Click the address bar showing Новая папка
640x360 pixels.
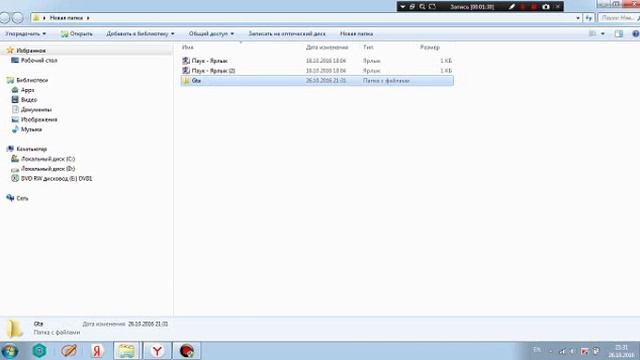coord(306,18)
